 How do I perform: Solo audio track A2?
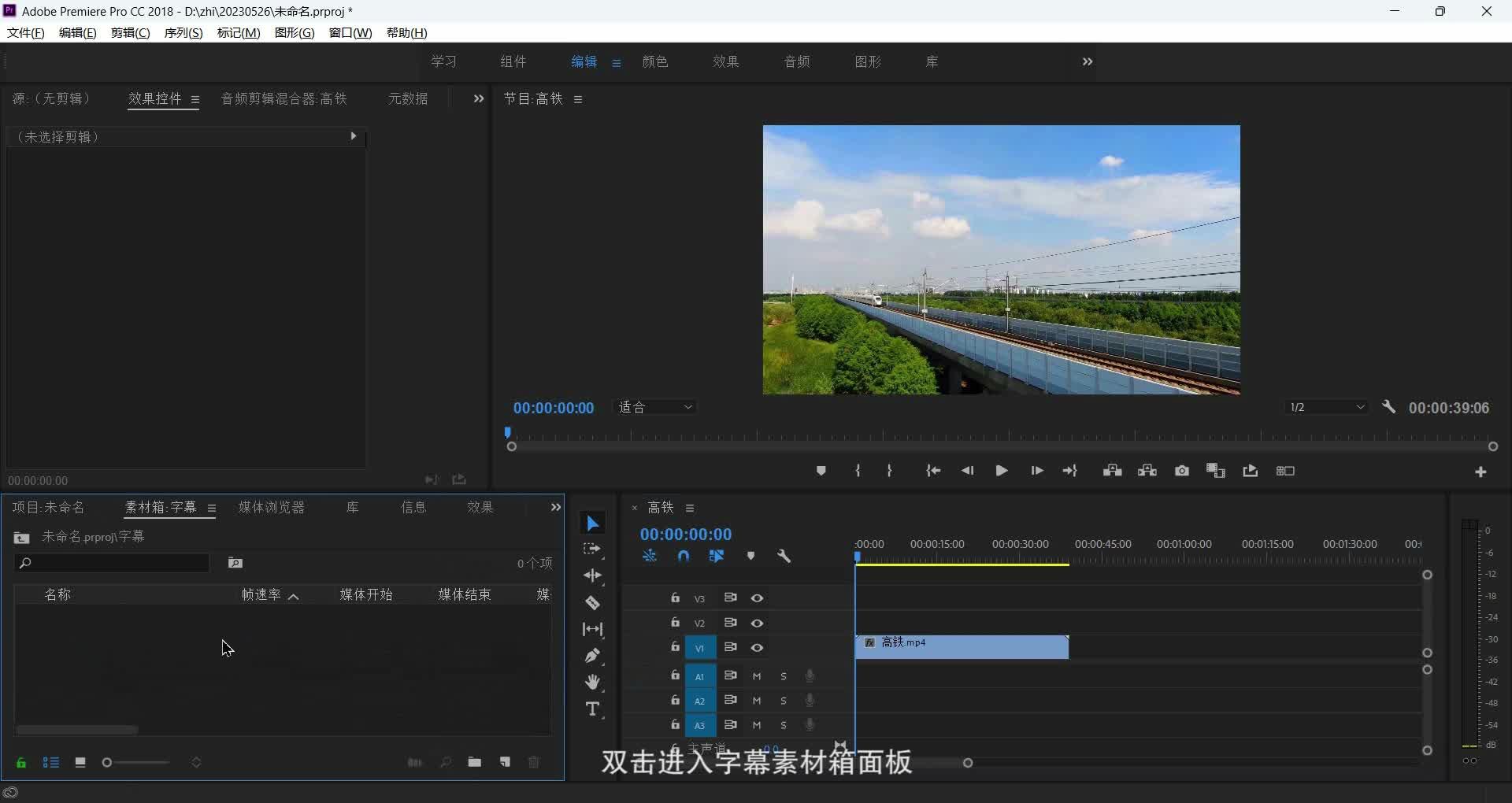pyautogui.click(x=784, y=701)
